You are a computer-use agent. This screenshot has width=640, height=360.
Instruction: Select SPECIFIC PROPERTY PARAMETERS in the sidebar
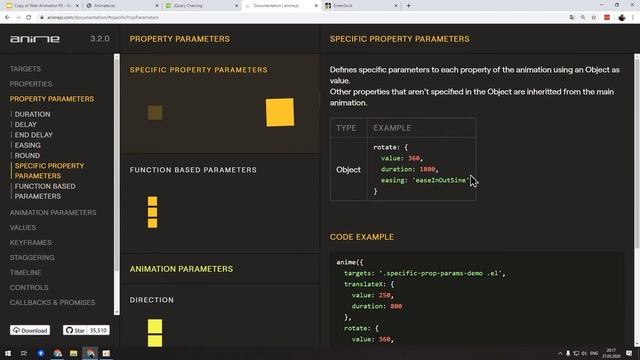pos(49,171)
